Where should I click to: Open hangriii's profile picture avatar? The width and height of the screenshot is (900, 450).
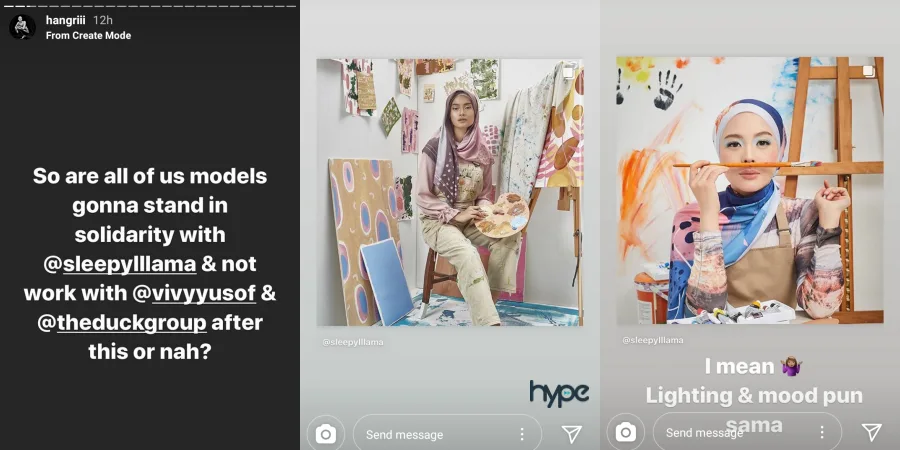tap(22, 27)
